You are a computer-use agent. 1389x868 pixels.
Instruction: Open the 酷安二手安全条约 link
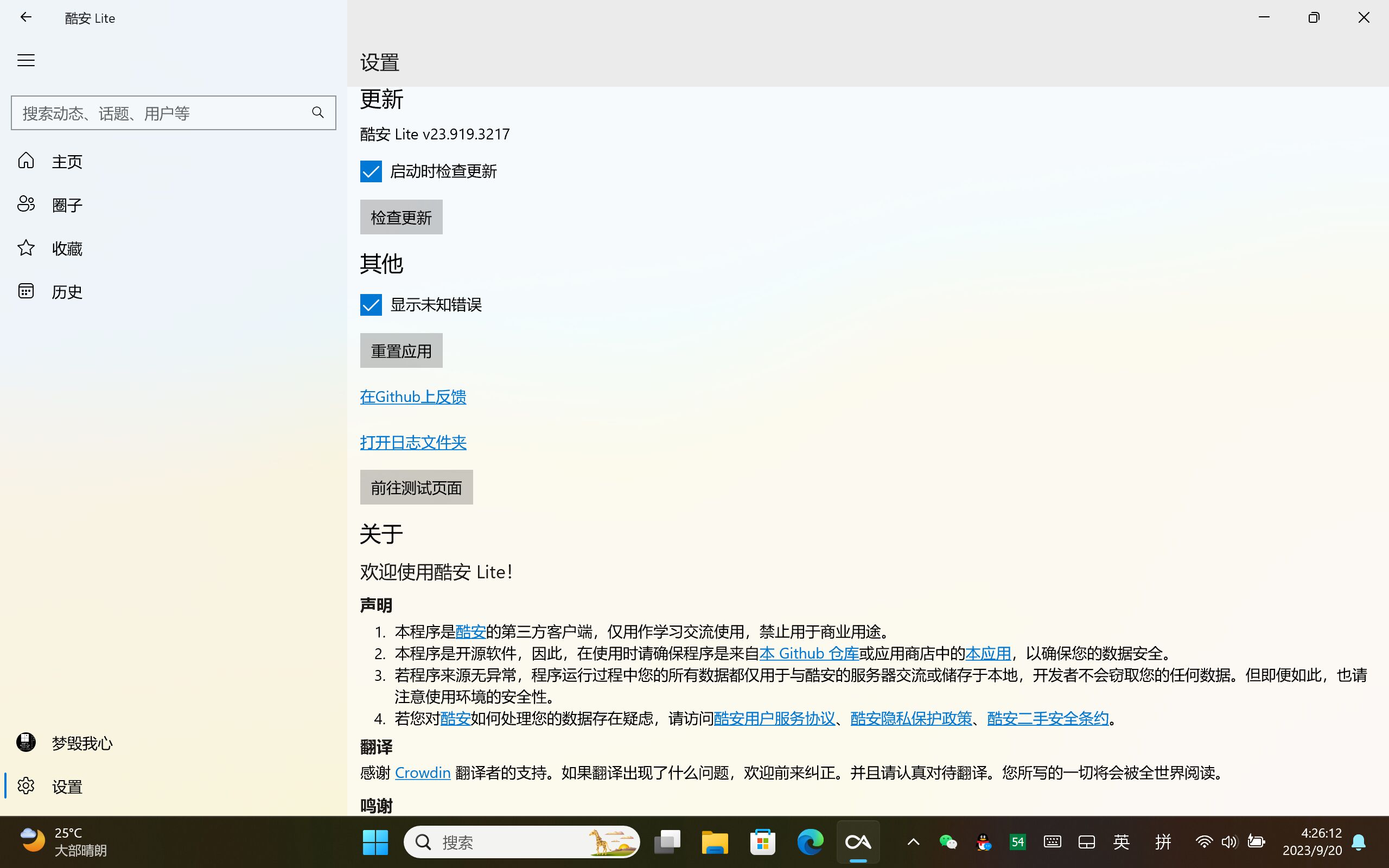point(1048,718)
